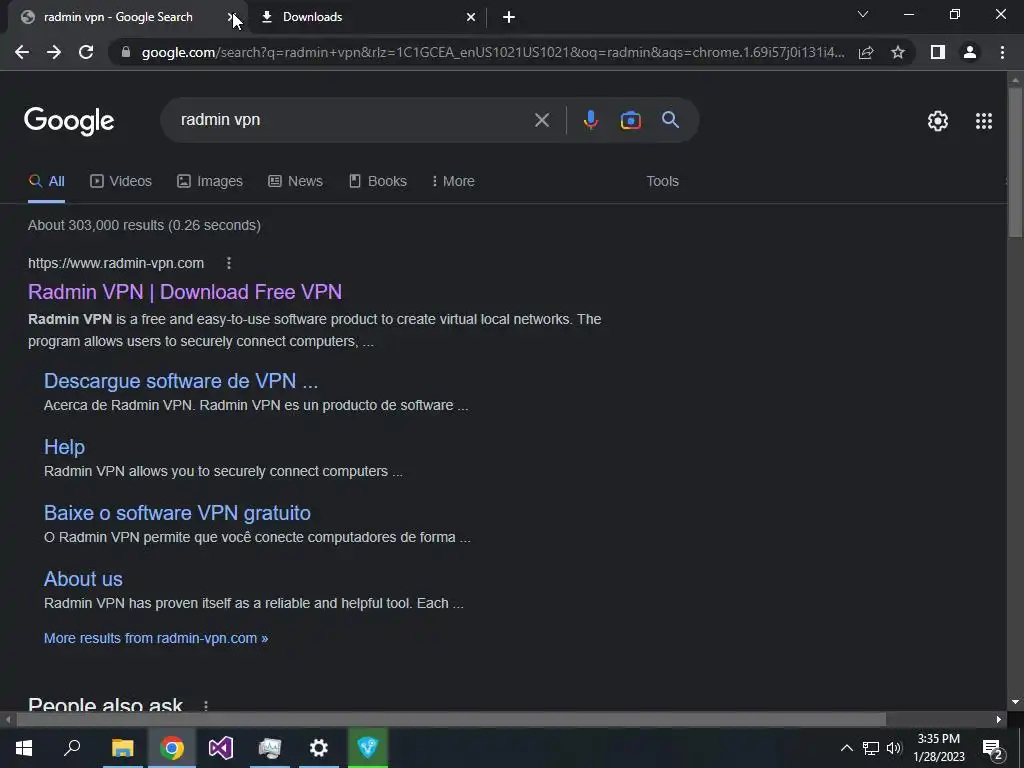Screen dimensions: 1024x768
Task: Click the scrollbar down arrow
Action: [1015, 703]
